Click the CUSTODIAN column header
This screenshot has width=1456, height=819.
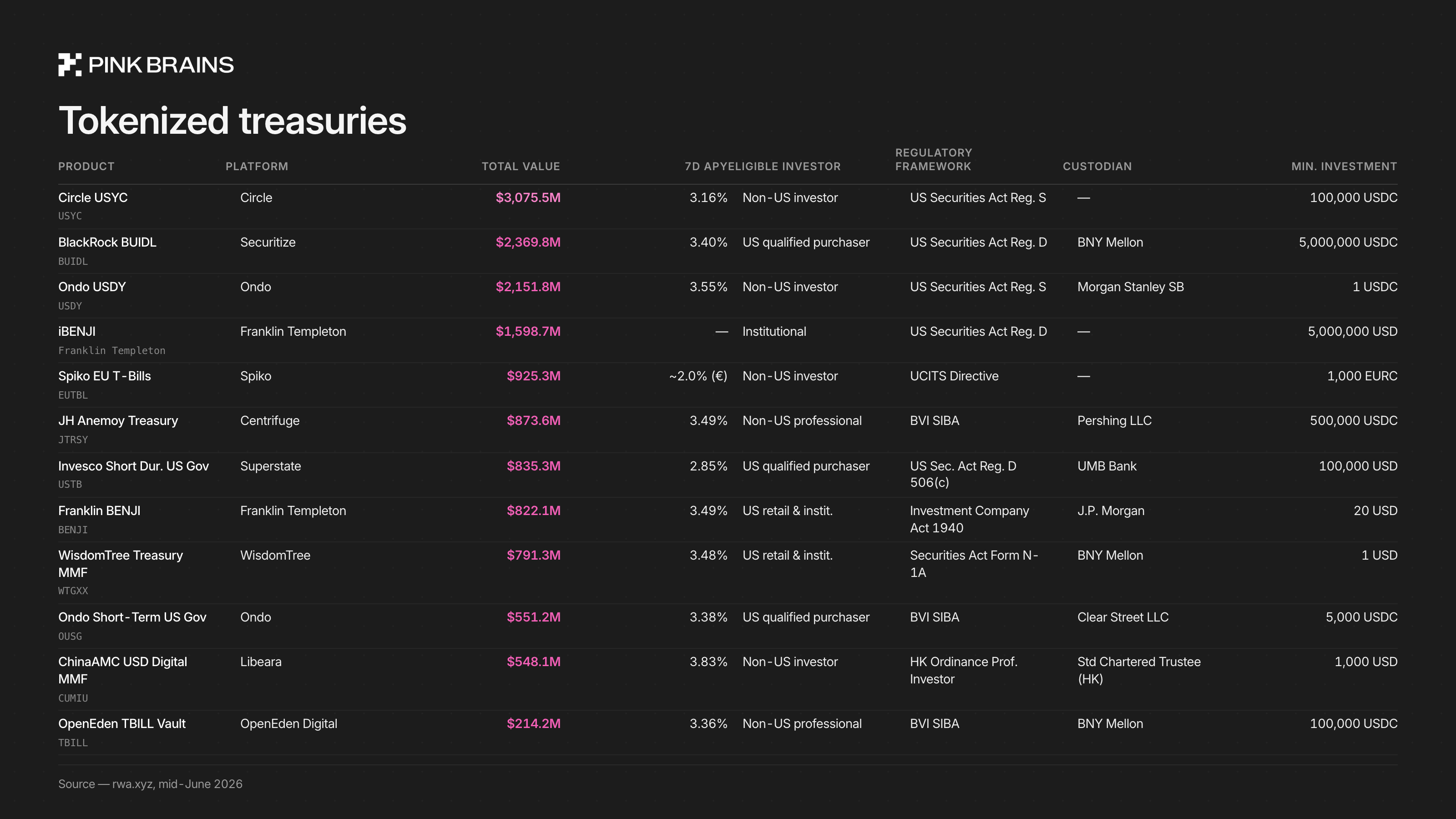click(x=1097, y=166)
